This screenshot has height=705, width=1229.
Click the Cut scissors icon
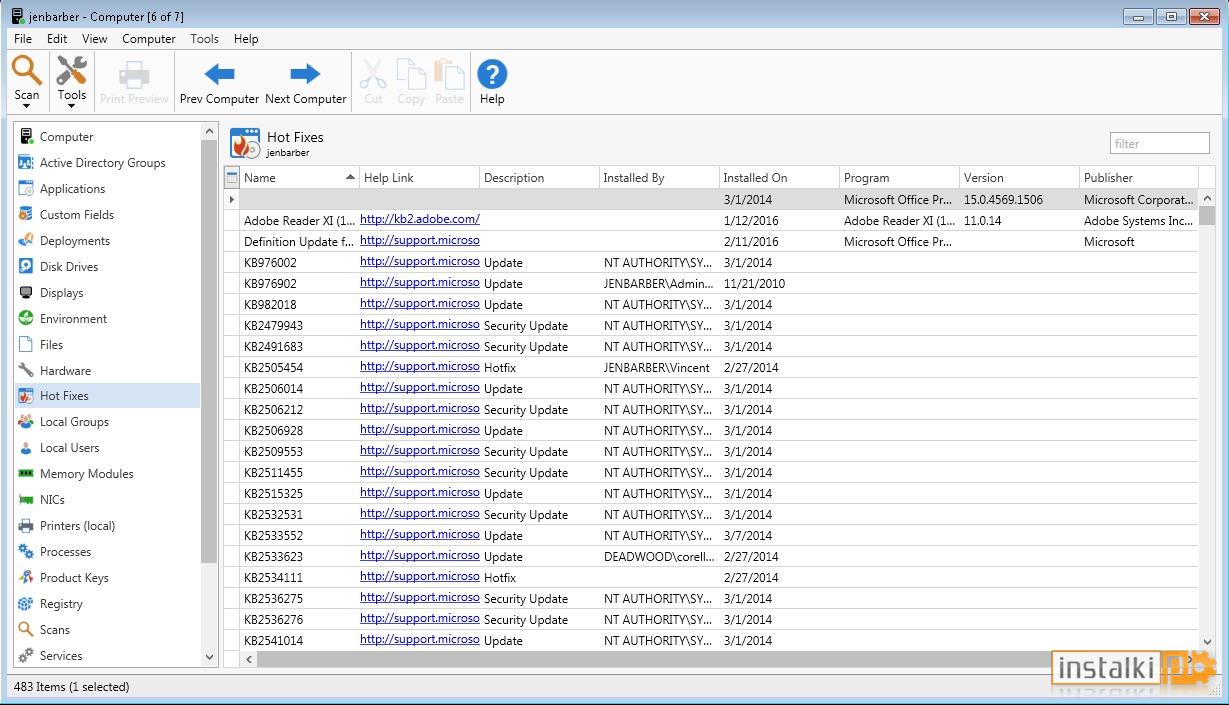(373, 74)
